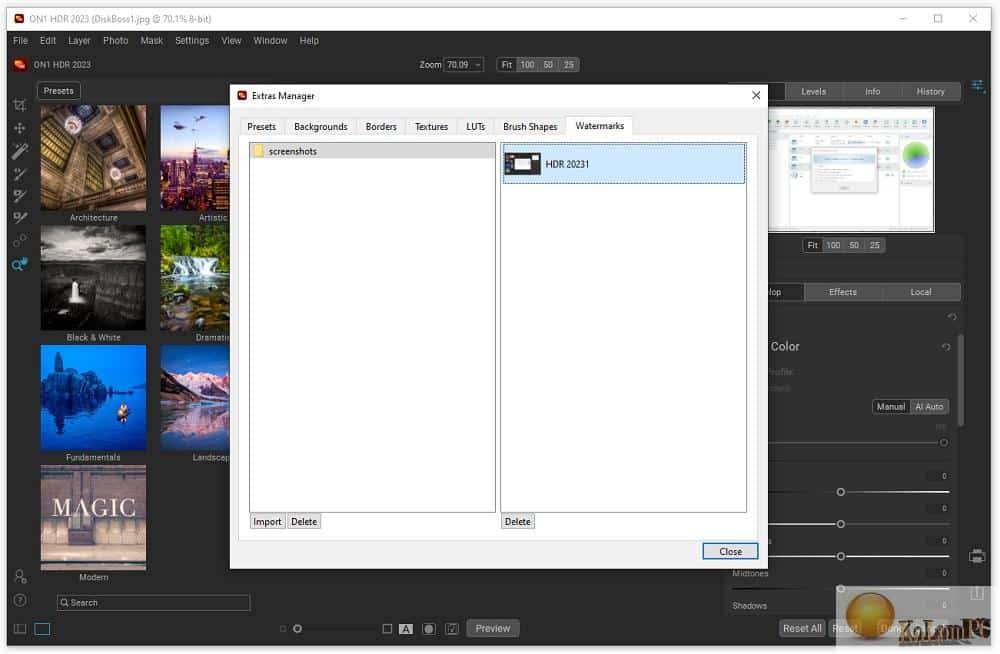Open the File menu

20,40
